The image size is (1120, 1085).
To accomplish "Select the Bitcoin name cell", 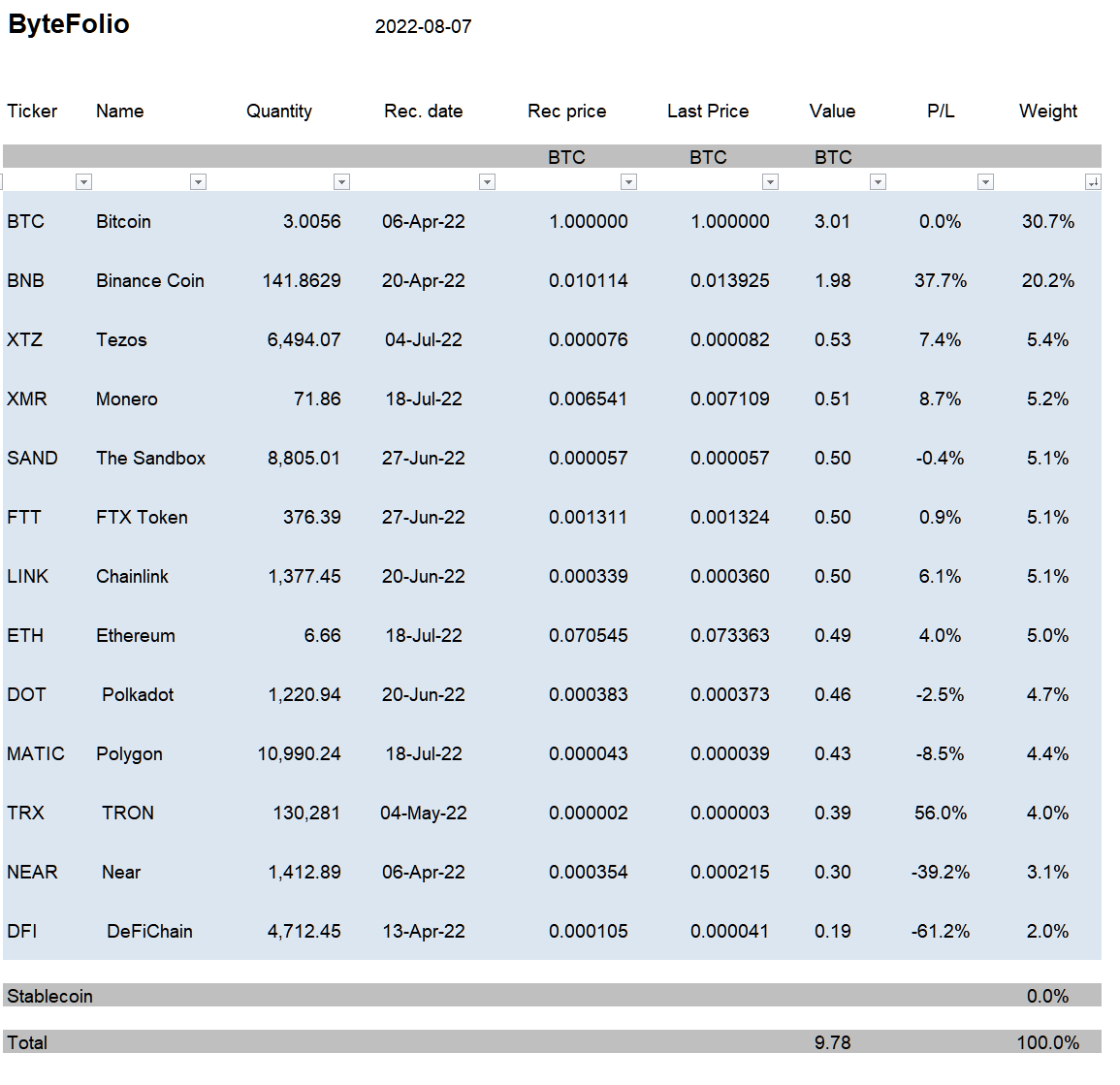I will click(x=123, y=221).
